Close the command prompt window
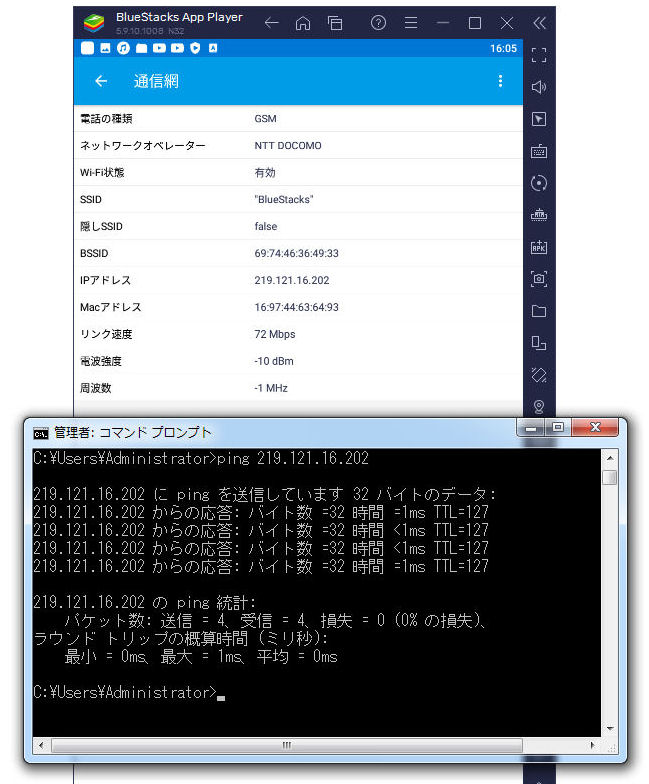The width and height of the screenshot is (649, 784). click(595, 428)
